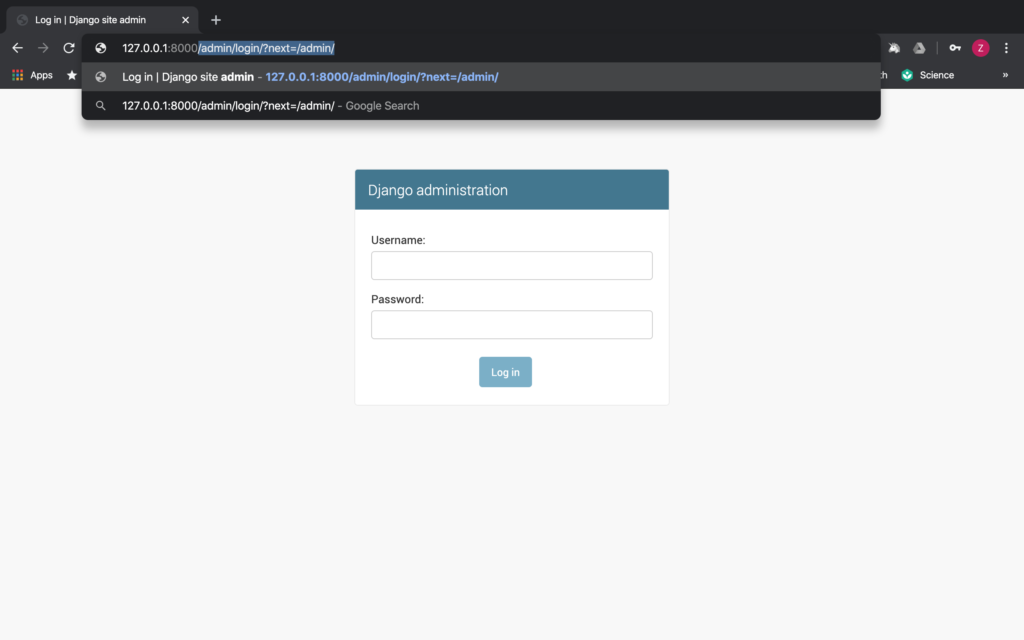Click the star bookmark icon
1024x640 pixels.
(72, 75)
